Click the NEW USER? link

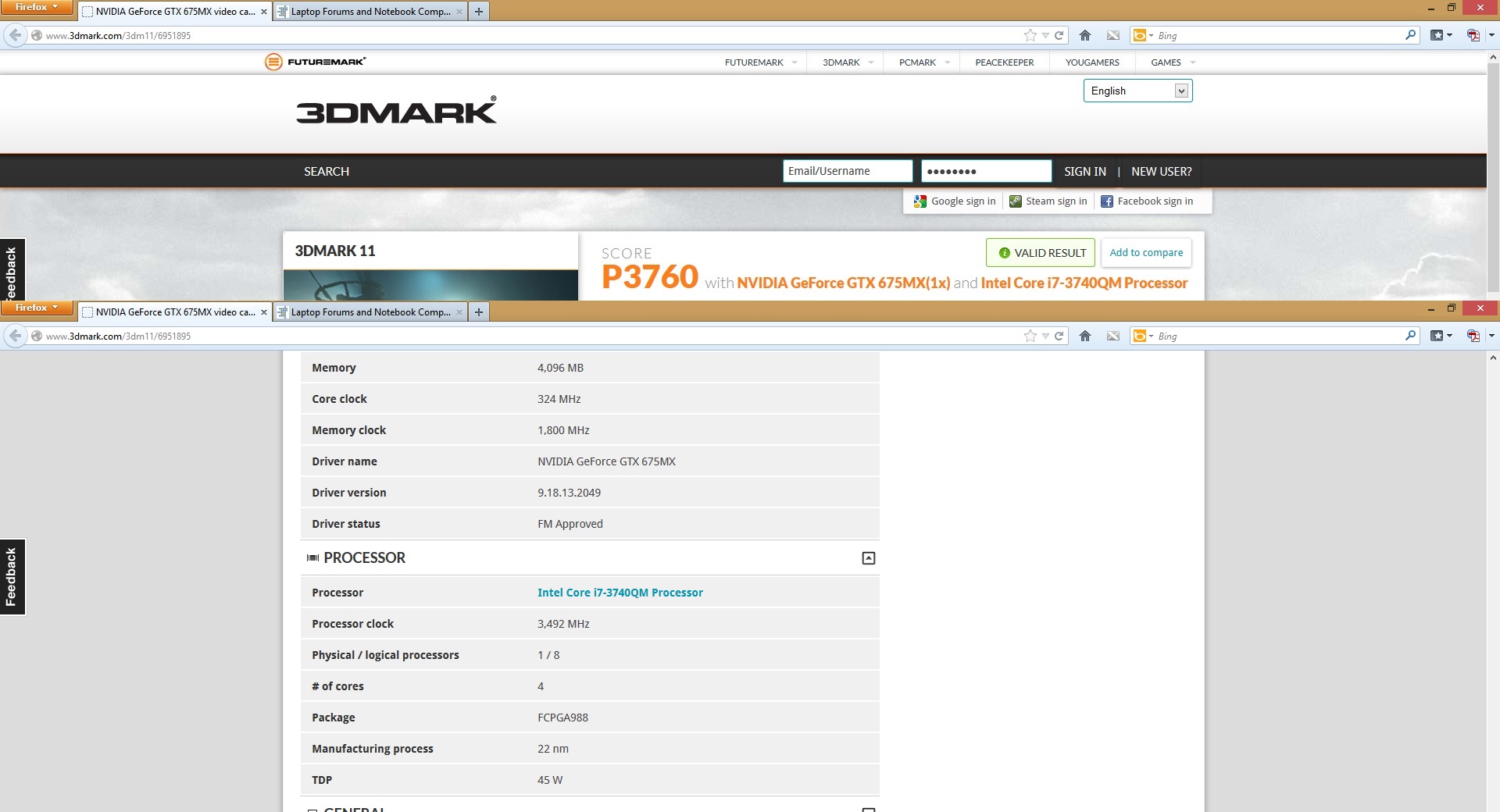(1161, 172)
